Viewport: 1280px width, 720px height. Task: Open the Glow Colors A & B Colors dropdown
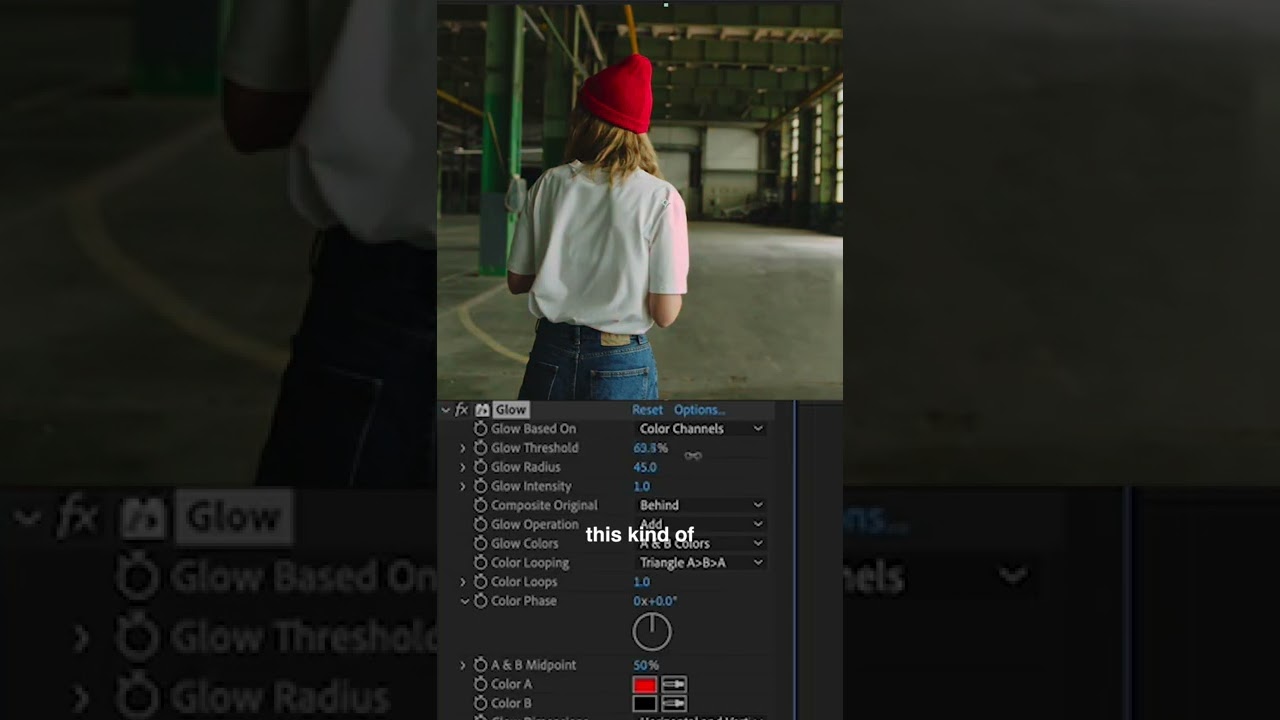tap(701, 543)
